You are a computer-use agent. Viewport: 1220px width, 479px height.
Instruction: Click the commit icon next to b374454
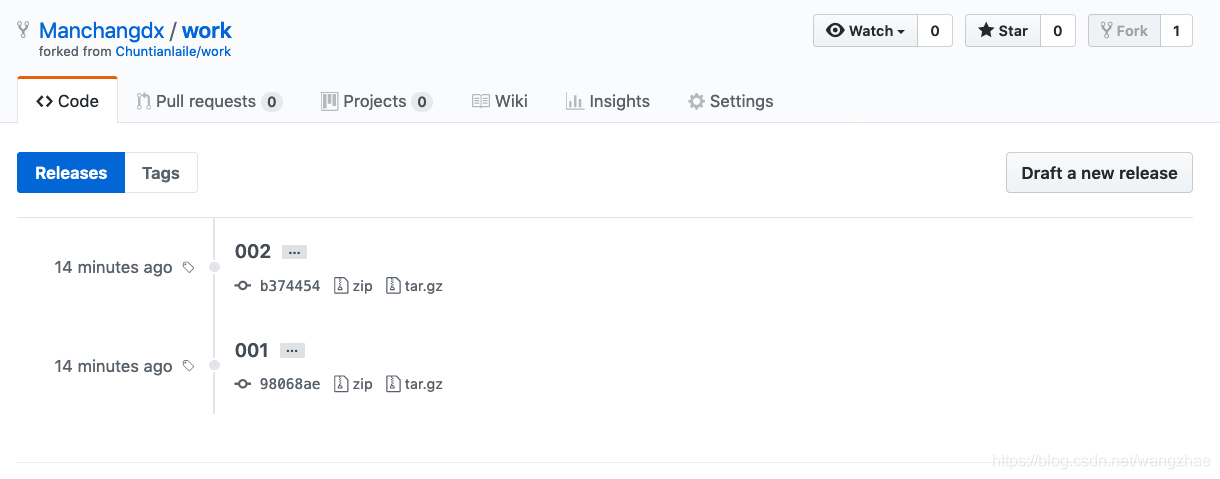242,286
